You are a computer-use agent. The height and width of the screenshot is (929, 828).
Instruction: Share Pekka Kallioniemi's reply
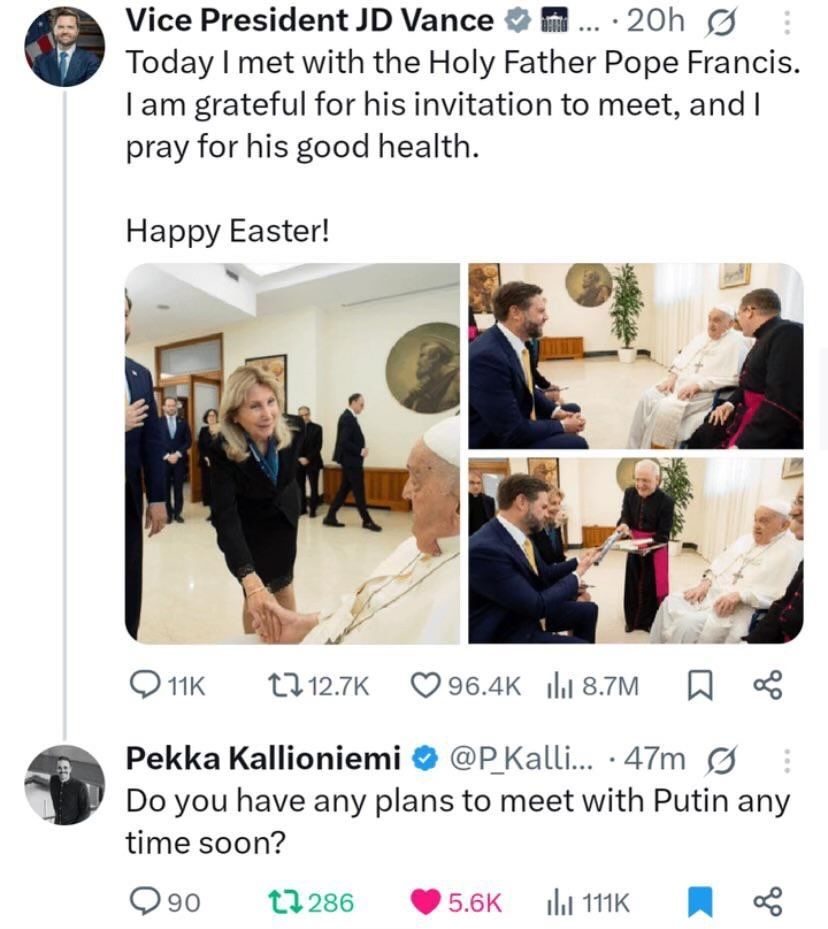click(767, 902)
